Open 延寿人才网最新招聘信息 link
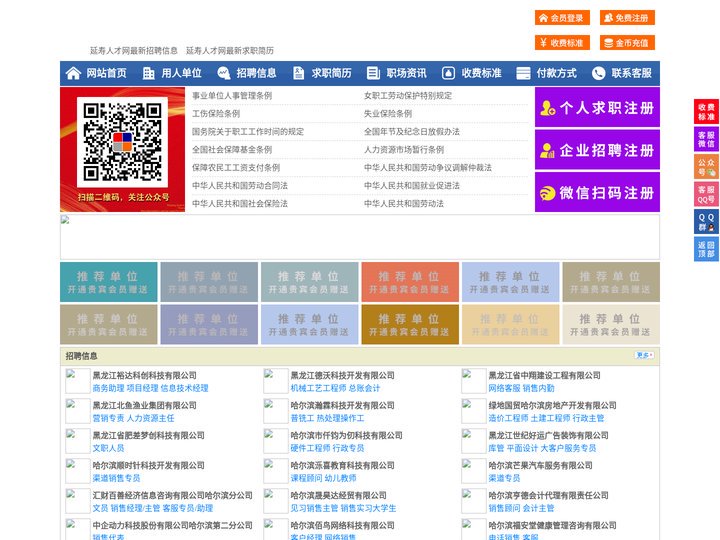720x540 pixels. pos(134,51)
